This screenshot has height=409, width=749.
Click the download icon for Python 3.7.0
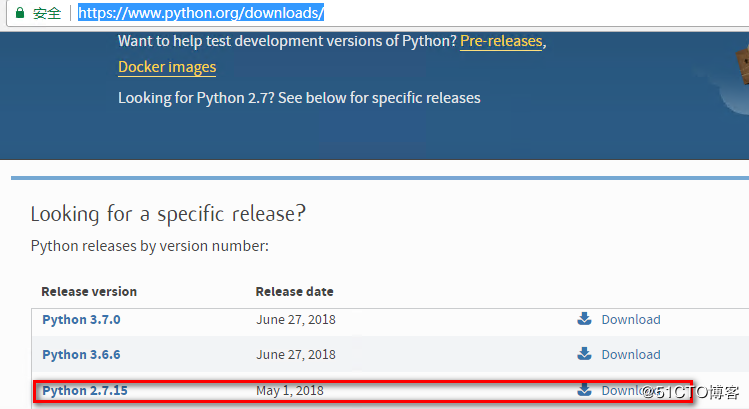coord(584,319)
